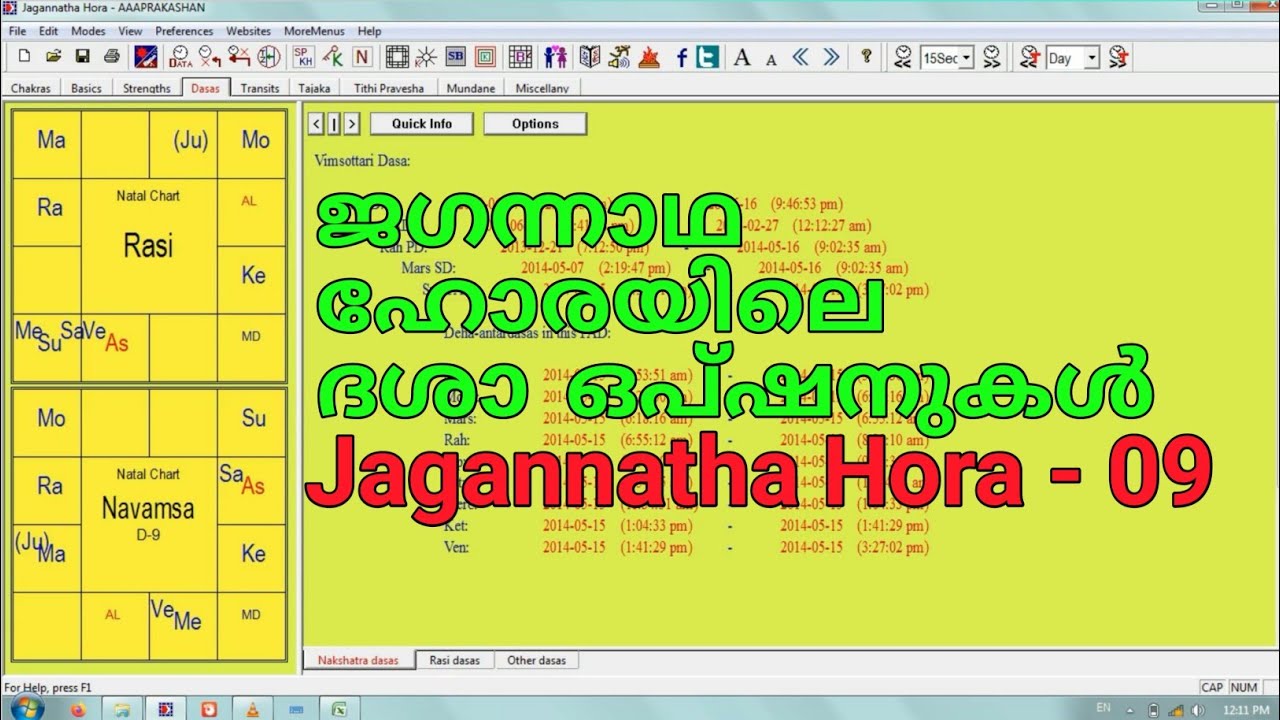Image resolution: width=1280 pixels, height=720 pixels.
Task: Open birth DATA clock icon
Action: pyautogui.click(x=181, y=57)
